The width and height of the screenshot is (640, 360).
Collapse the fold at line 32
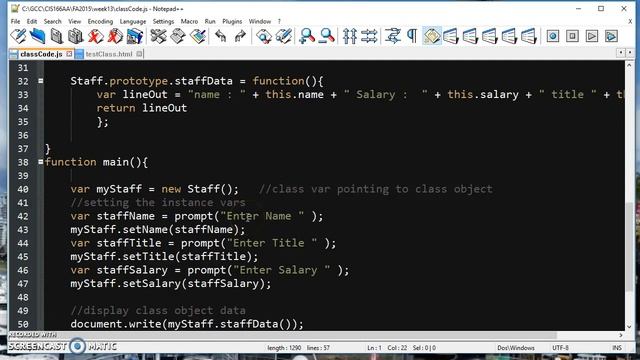(x=40, y=81)
